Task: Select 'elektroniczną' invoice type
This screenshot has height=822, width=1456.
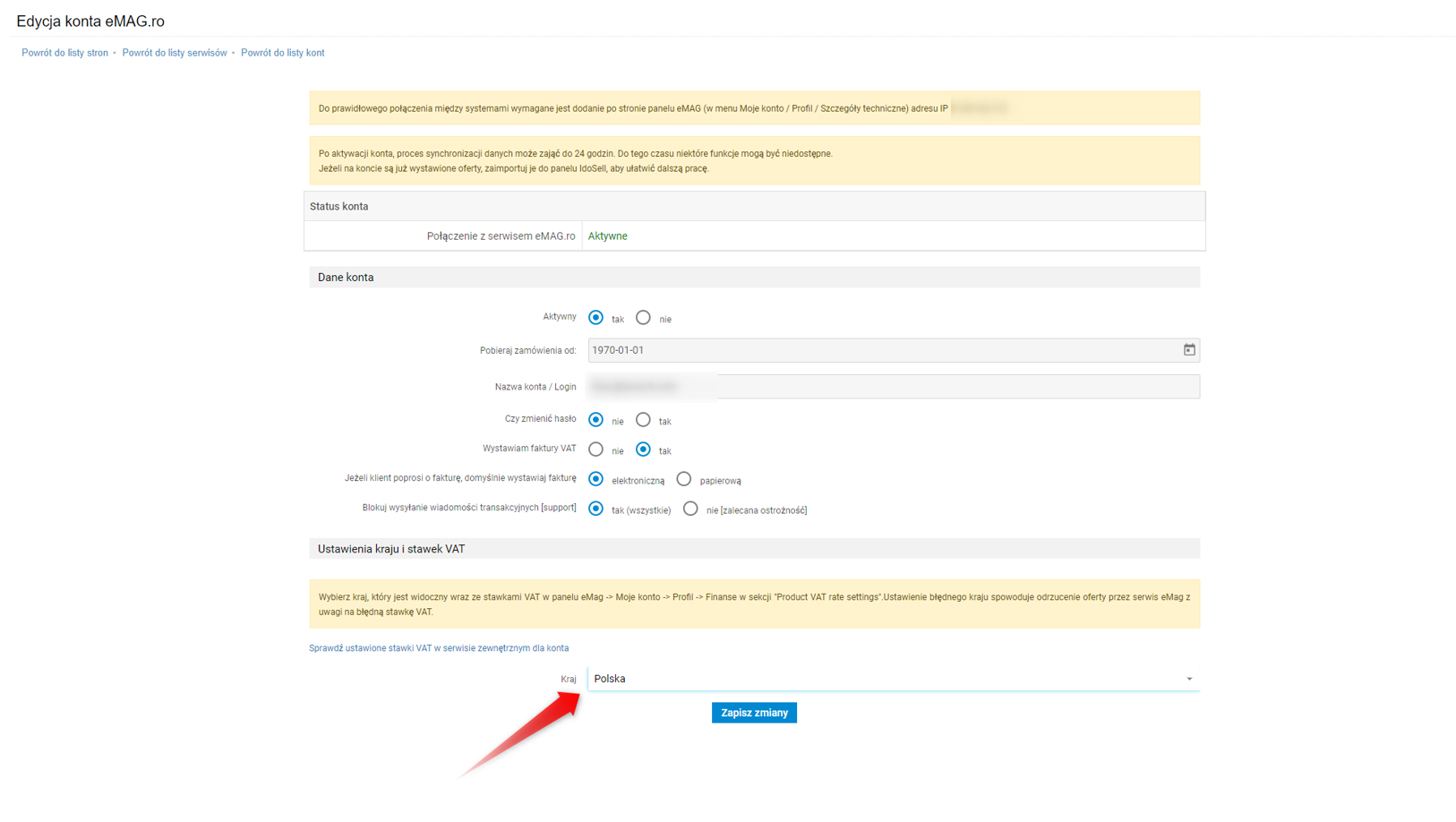Action: coord(595,479)
